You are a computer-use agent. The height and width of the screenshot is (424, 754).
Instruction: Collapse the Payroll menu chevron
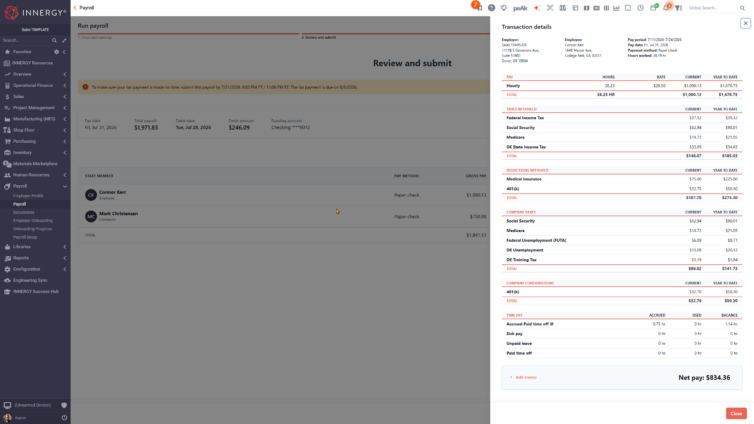click(x=64, y=186)
